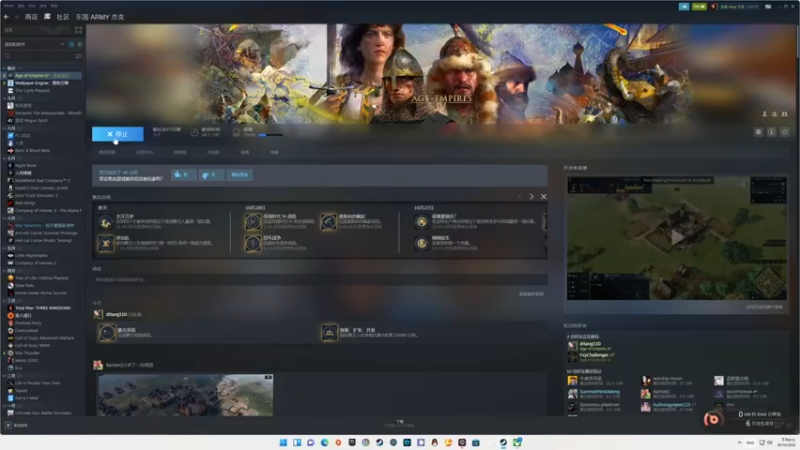The image size is (800, 450).
Task: Show next achievements with right chevron
Action: click(x=531, y=196)
